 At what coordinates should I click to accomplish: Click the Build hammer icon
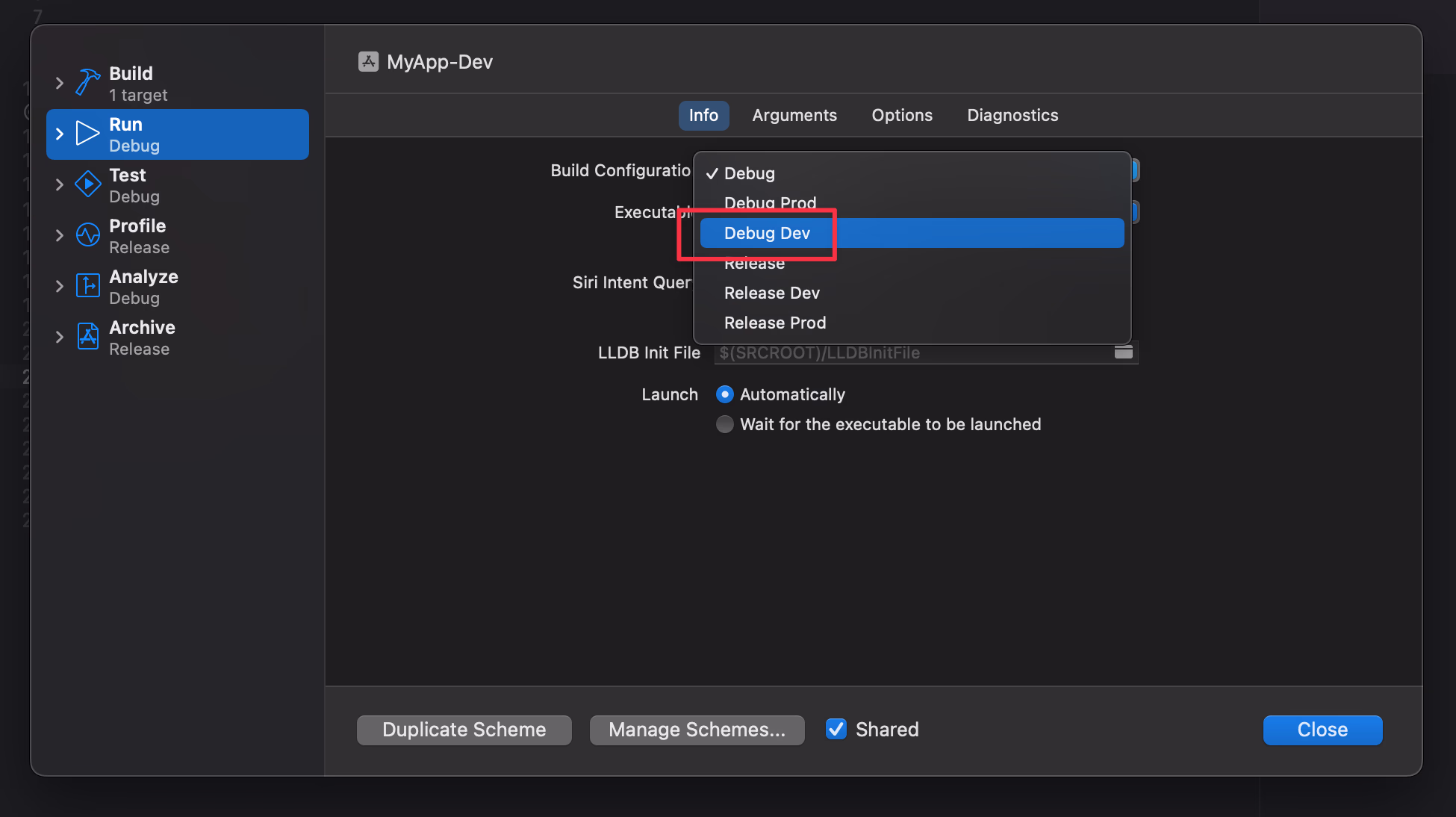click(x=87, y=83)
